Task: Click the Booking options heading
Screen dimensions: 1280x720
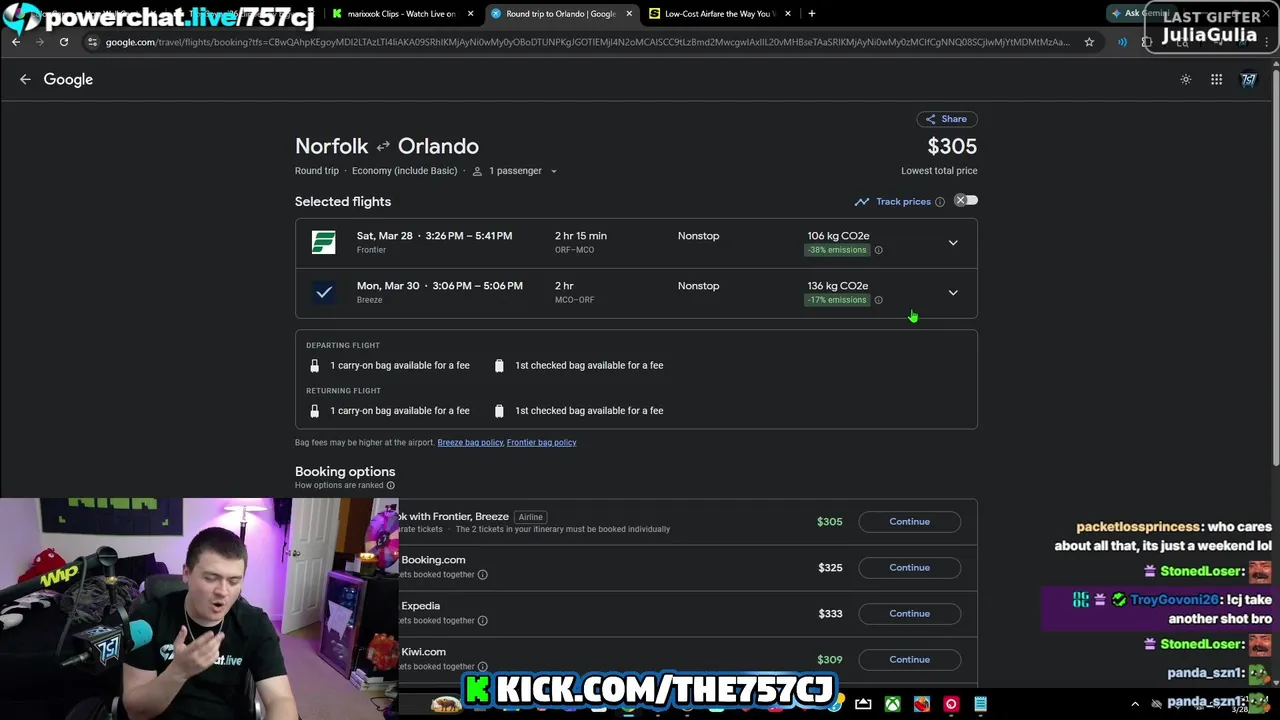Action: 345,471
